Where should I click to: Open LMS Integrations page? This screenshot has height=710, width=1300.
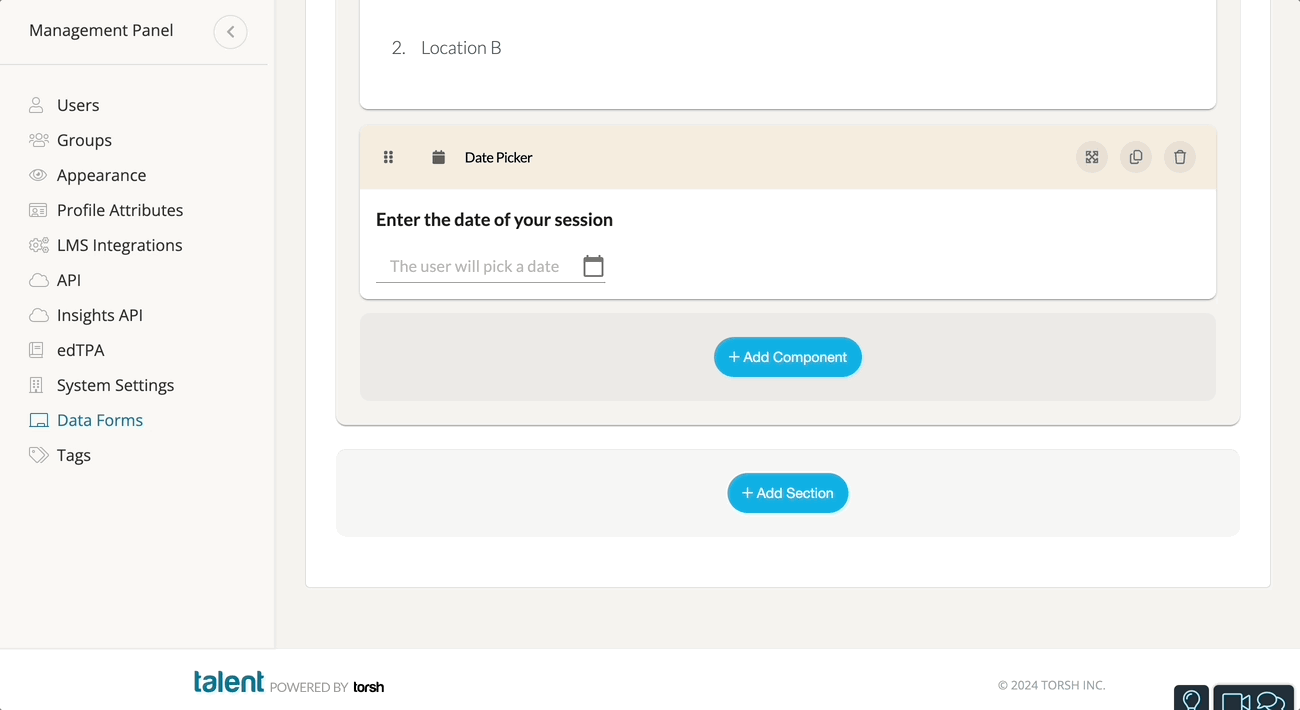coord(119,245)
